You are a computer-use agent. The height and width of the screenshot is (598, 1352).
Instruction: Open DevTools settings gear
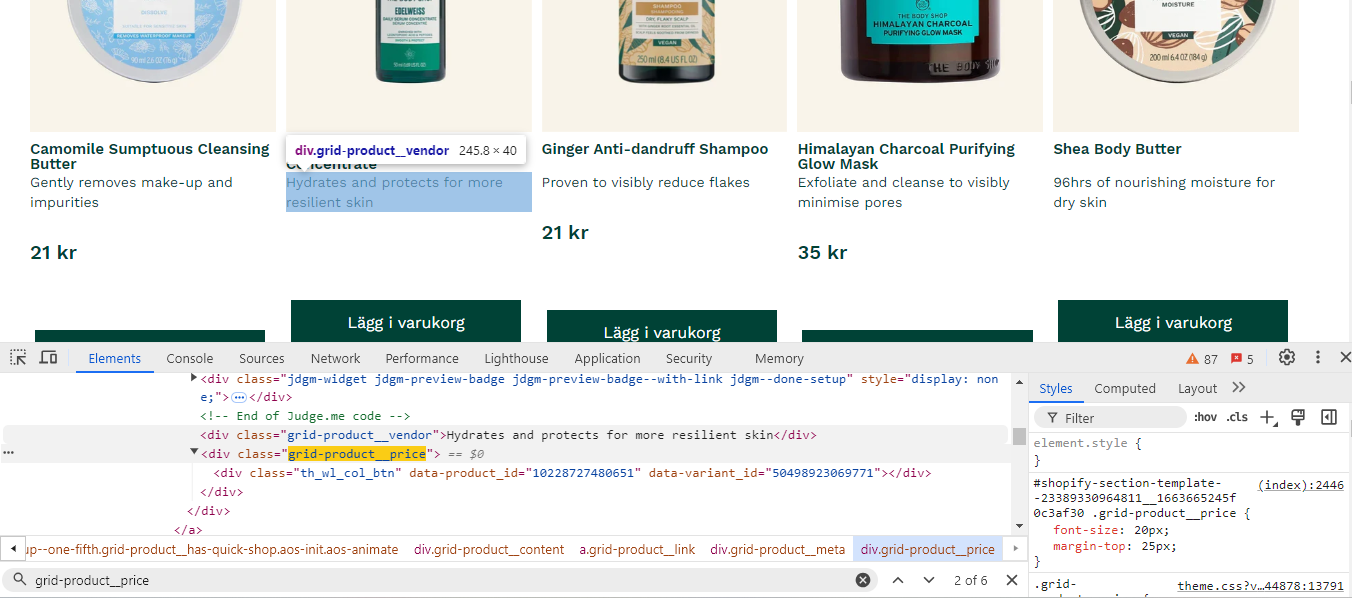(x=1287, y=358)
